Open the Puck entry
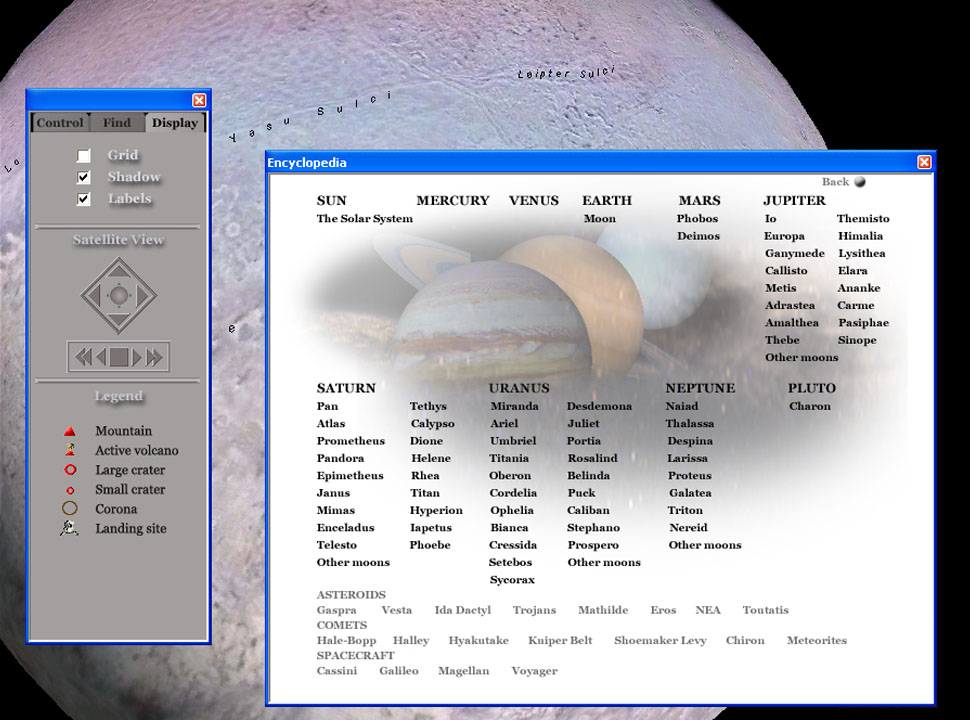Image resolution: width=970 pixels, height=720 pixels. (582, 493)
